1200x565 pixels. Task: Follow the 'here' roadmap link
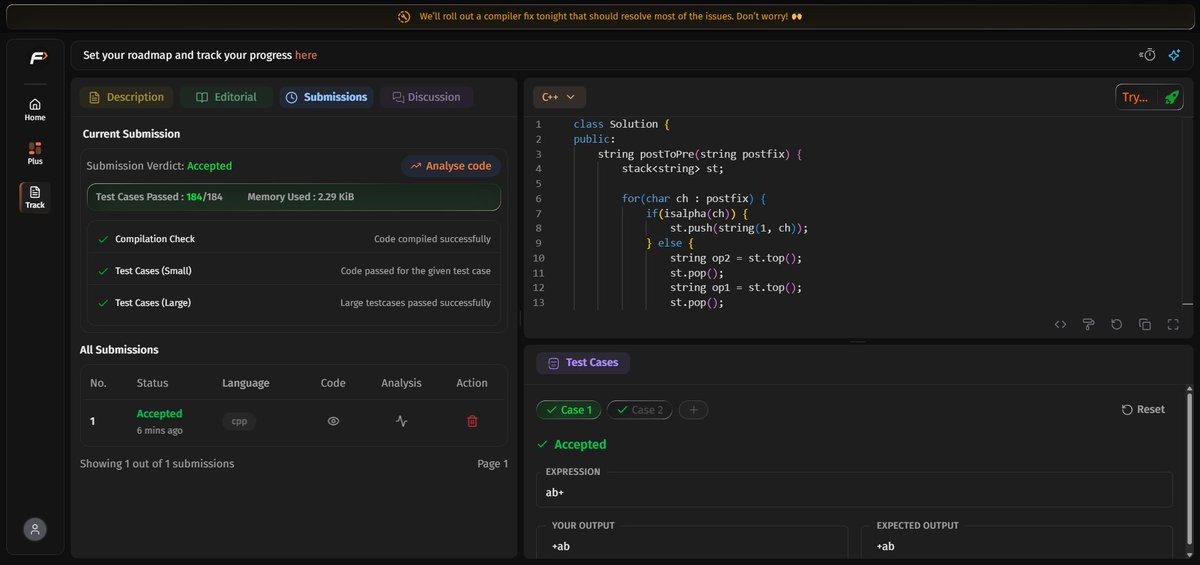click(306, 55)
